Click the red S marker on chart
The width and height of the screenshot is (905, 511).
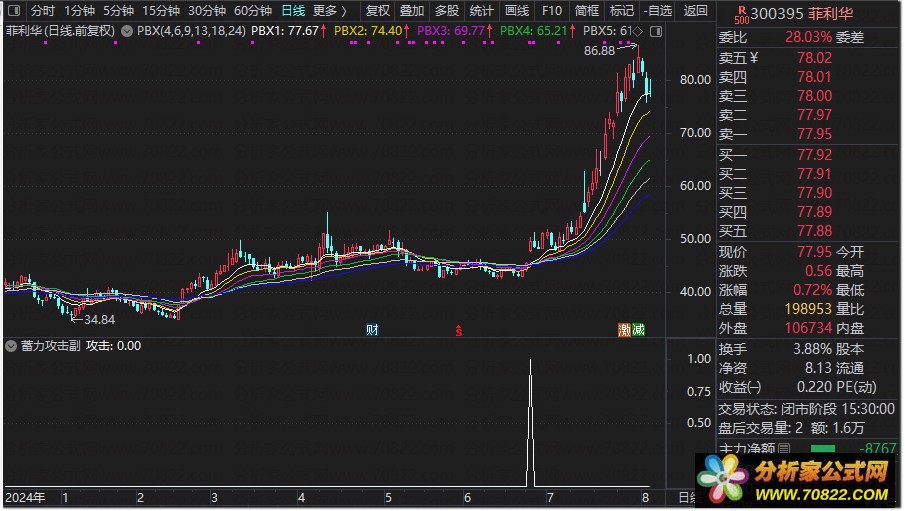tap(458, 330)
